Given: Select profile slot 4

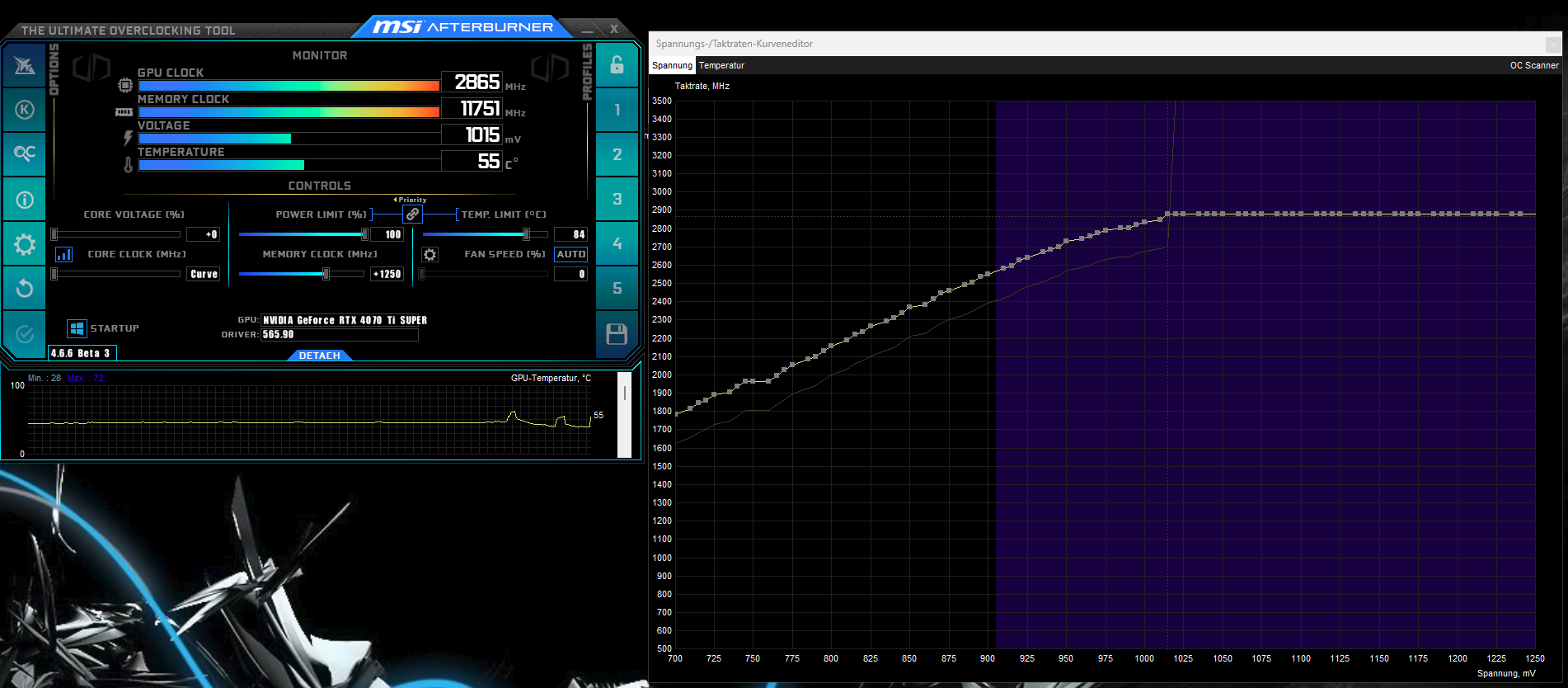Looking at the screenshot, I should [617, 243].
